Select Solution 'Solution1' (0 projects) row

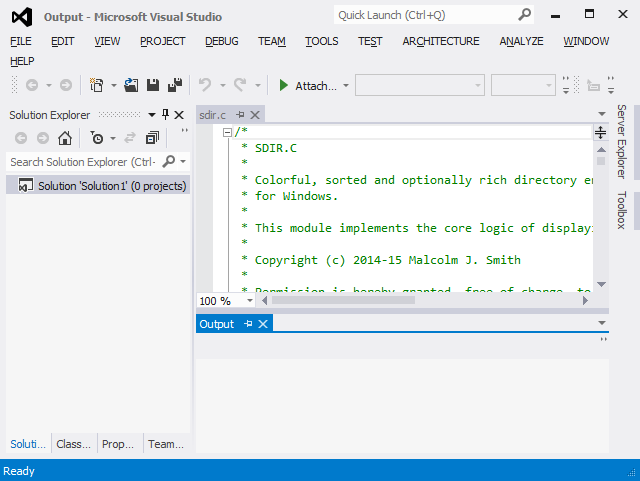point(98,185)
